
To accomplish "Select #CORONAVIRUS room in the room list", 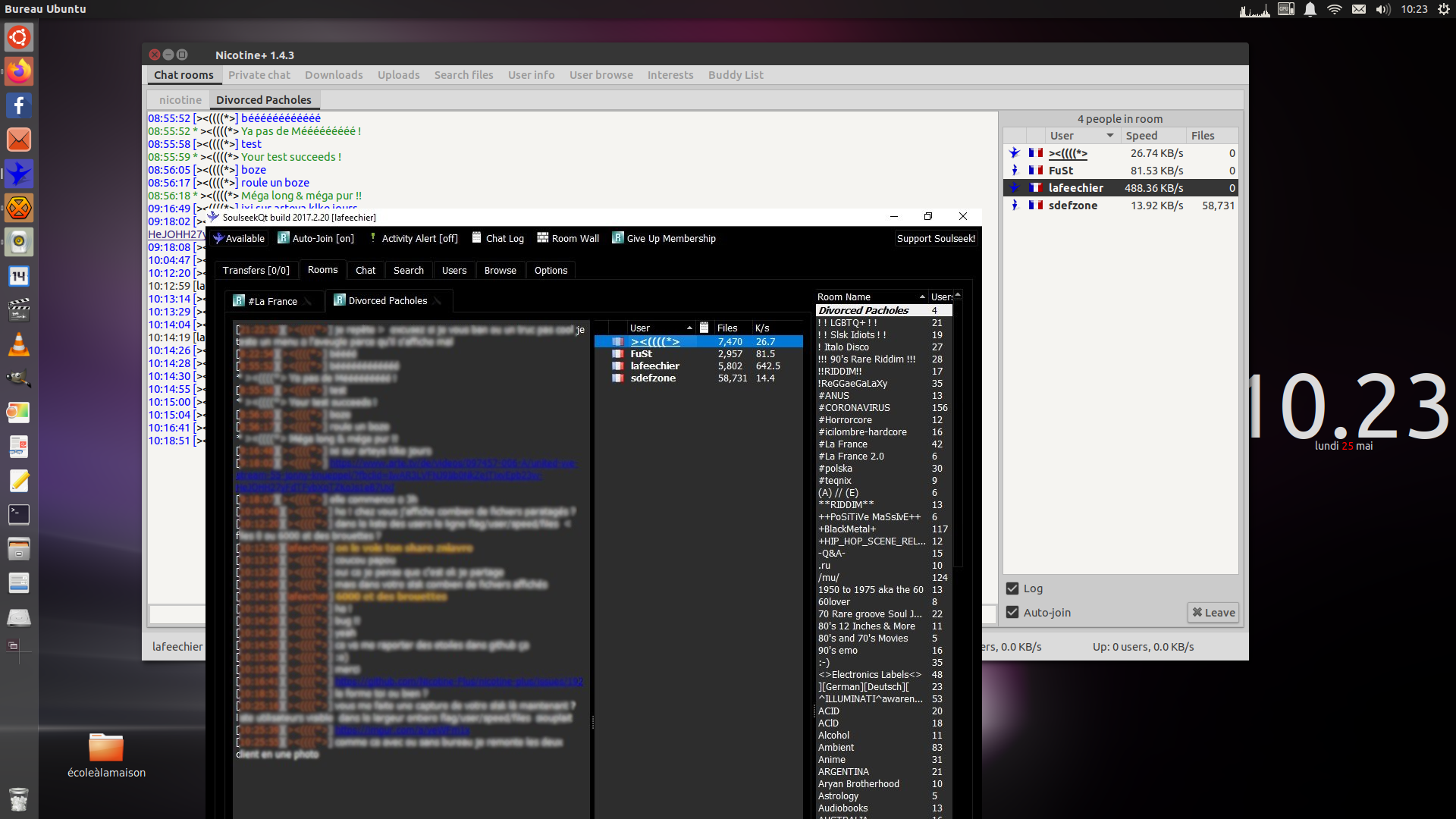I will (x=883, y=408).
